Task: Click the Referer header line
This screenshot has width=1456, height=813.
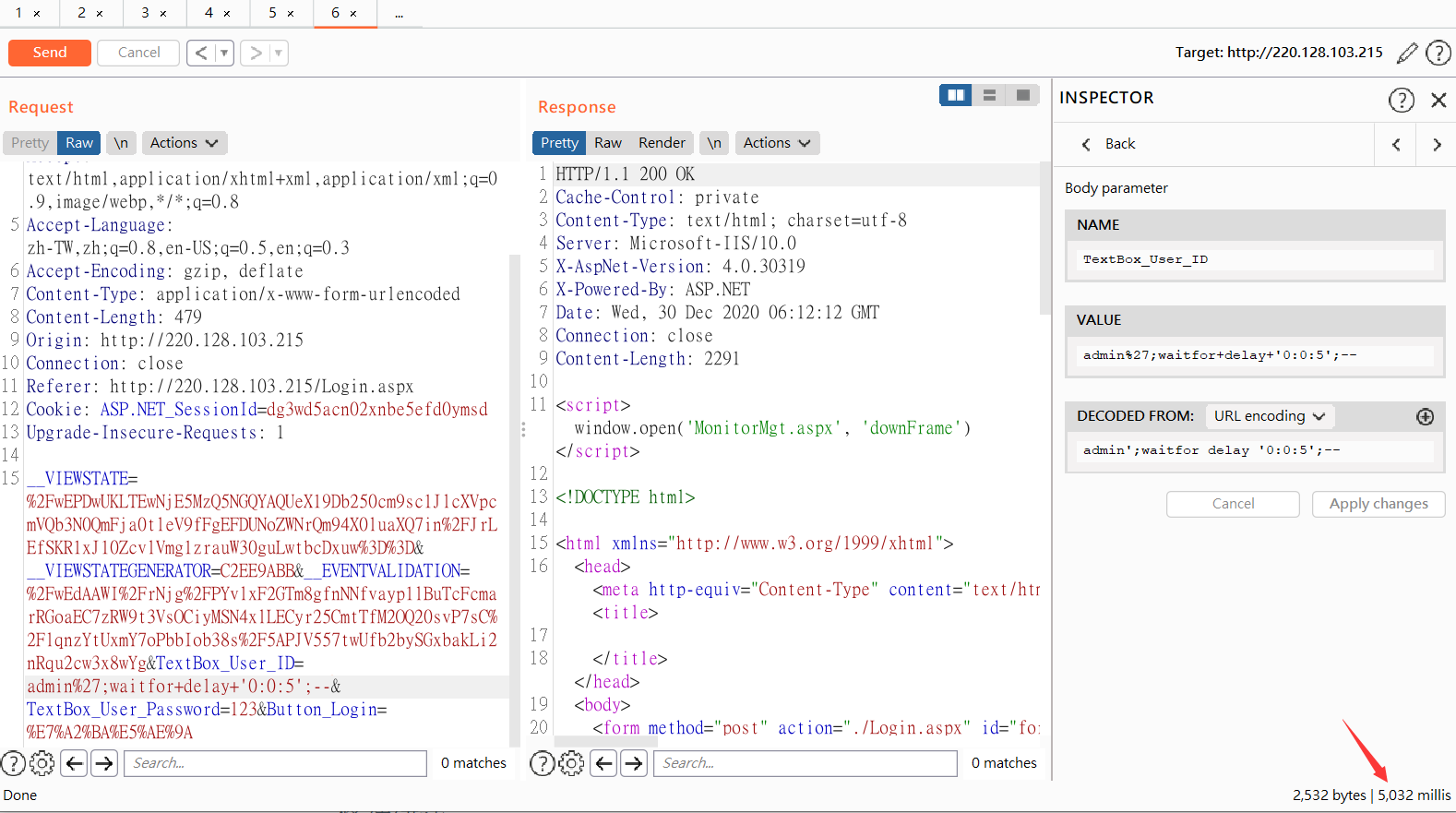Action: tap(220, 387)
